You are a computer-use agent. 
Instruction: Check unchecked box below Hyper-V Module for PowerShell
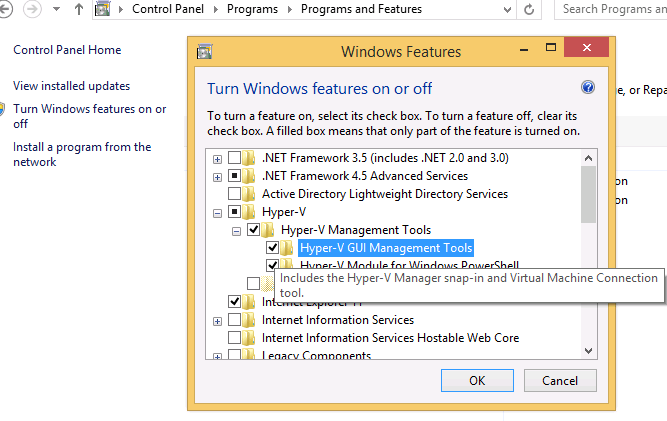pos(254,283)
